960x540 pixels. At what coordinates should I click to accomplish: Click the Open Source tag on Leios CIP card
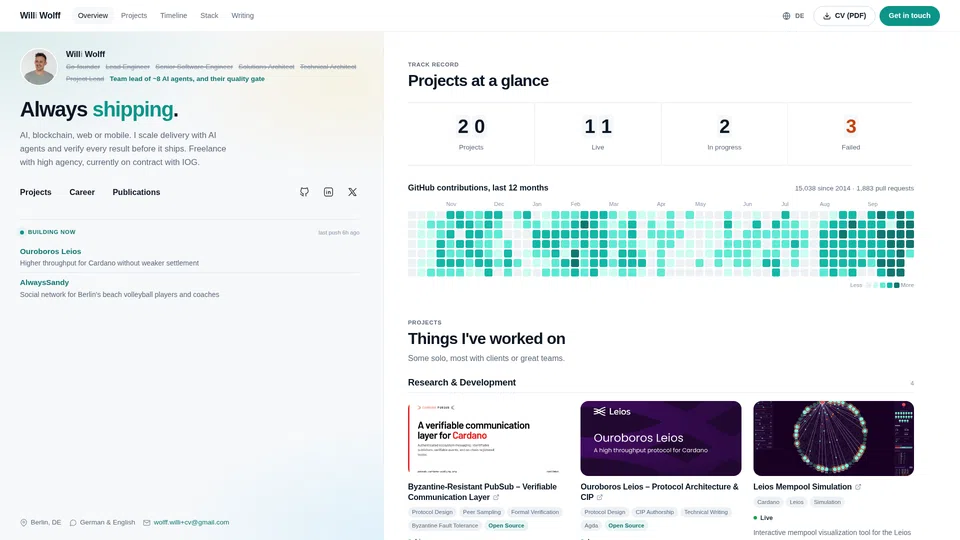coord(626,526)
